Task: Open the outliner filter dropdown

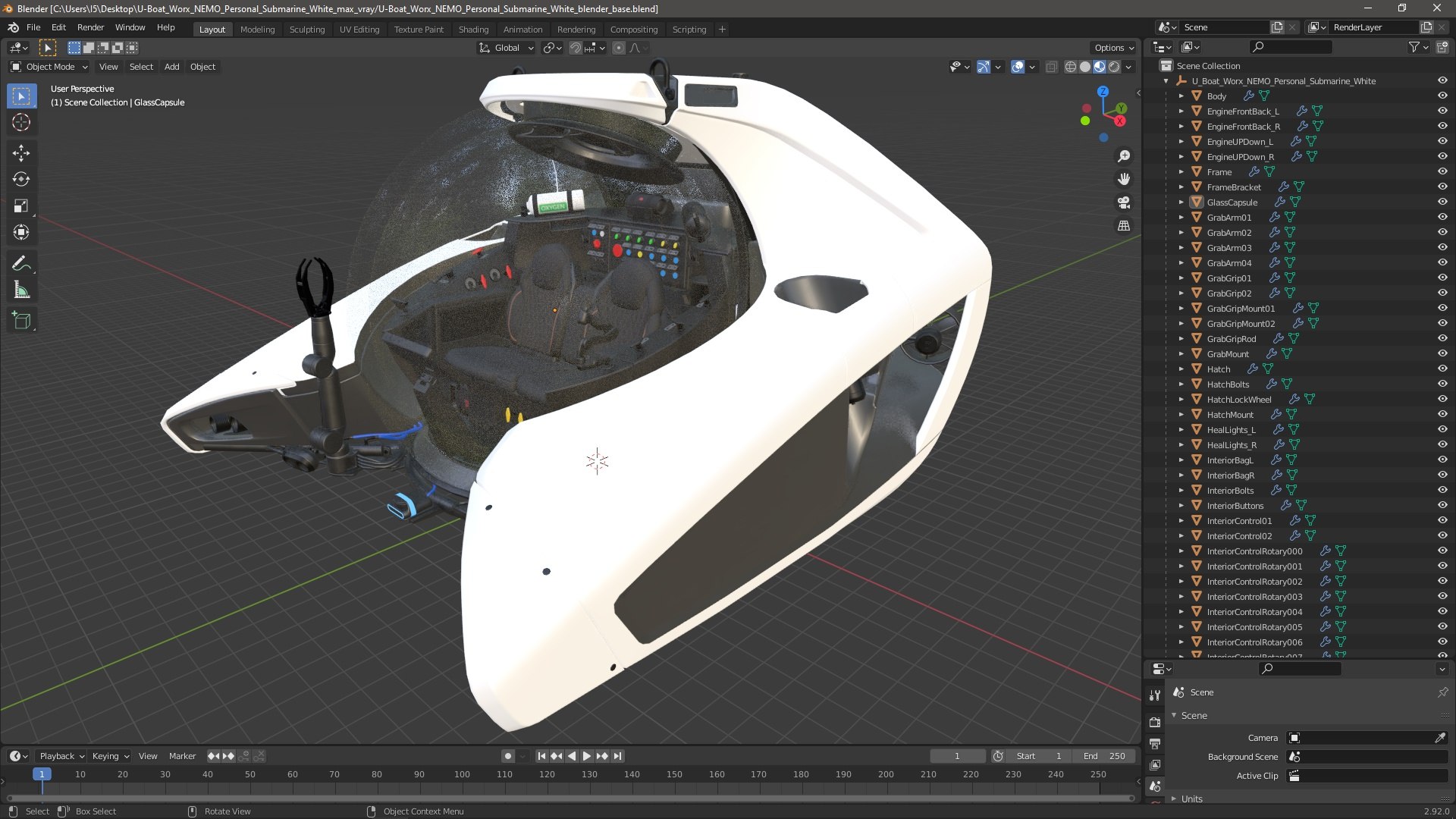Action: [1418, 47]
